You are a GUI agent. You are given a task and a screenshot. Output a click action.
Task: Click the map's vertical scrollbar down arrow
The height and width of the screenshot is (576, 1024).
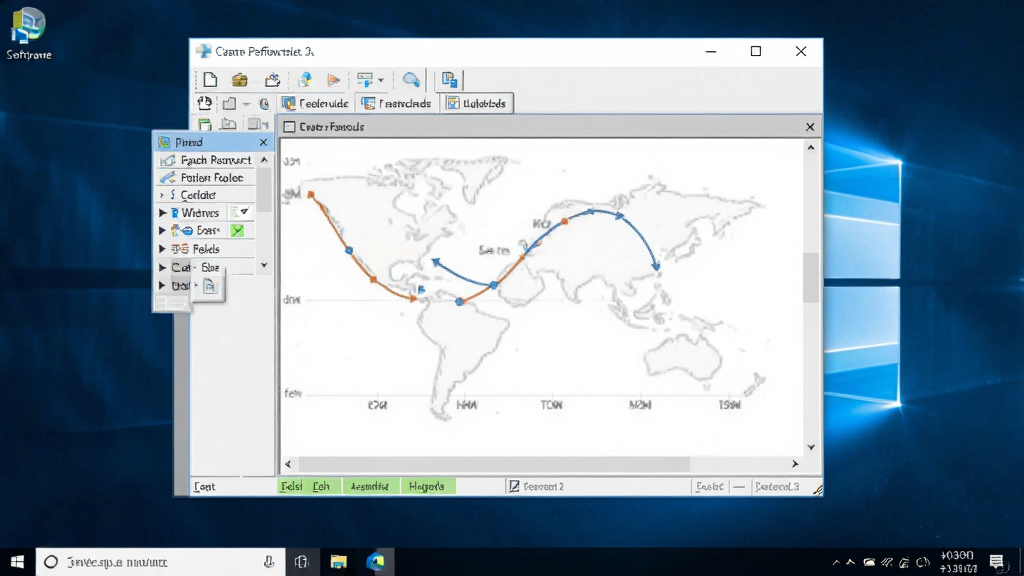tap(811, 447)
